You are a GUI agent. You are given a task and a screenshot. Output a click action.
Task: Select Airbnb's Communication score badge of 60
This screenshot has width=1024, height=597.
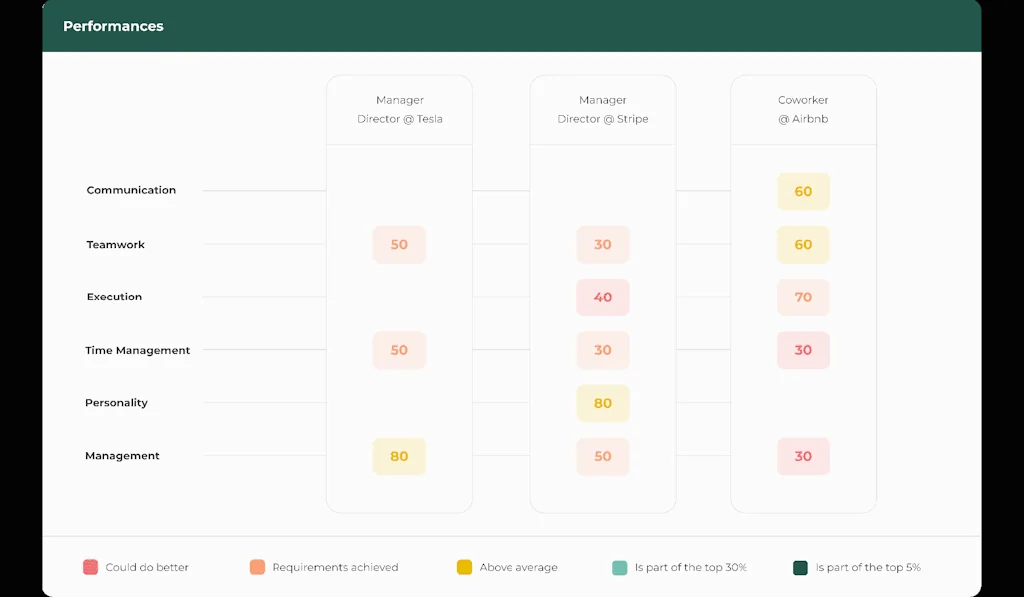(x=803, y=192)
